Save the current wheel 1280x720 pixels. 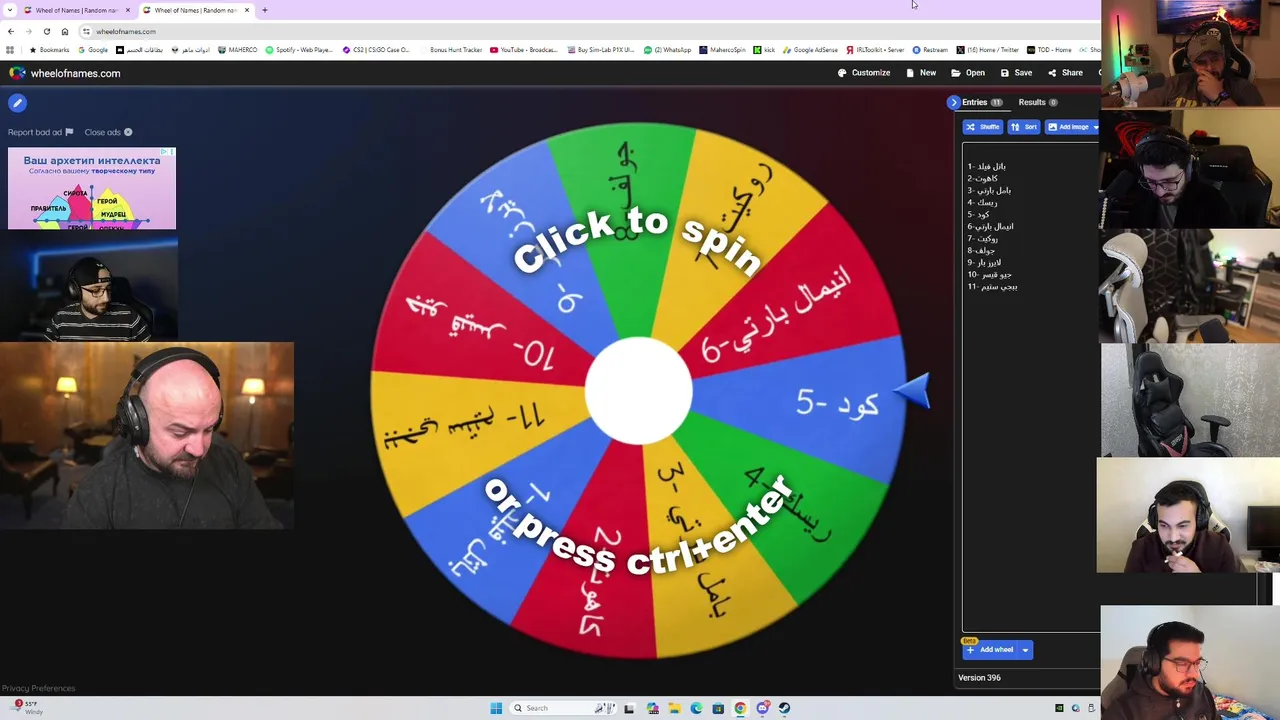coord(1016,73)
